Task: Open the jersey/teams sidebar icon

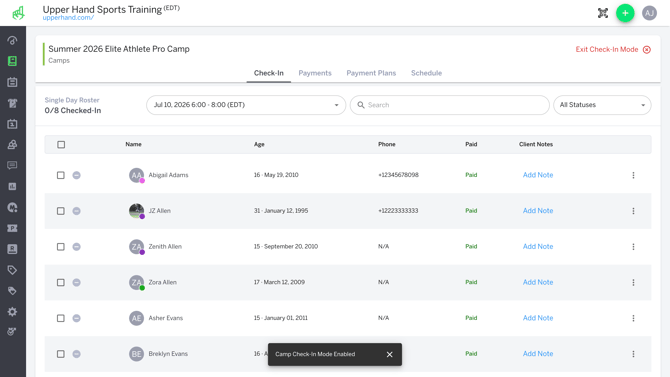Action: [x=12, y=103]
